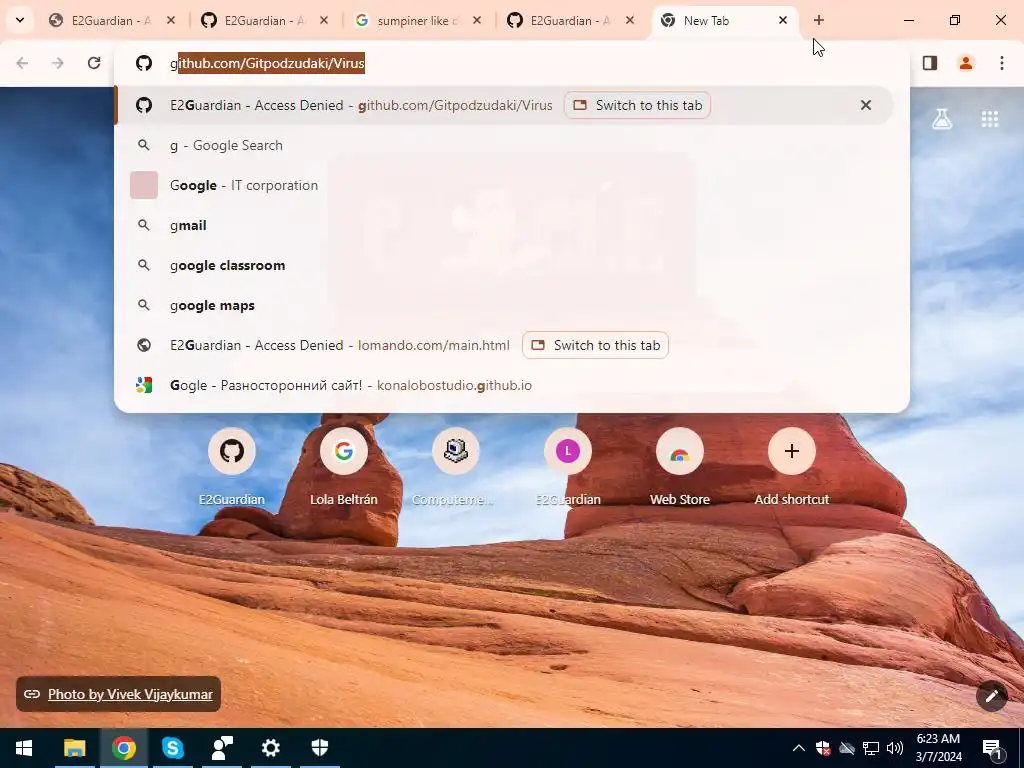Open a new tab with plus button

[x=819, y=20]
